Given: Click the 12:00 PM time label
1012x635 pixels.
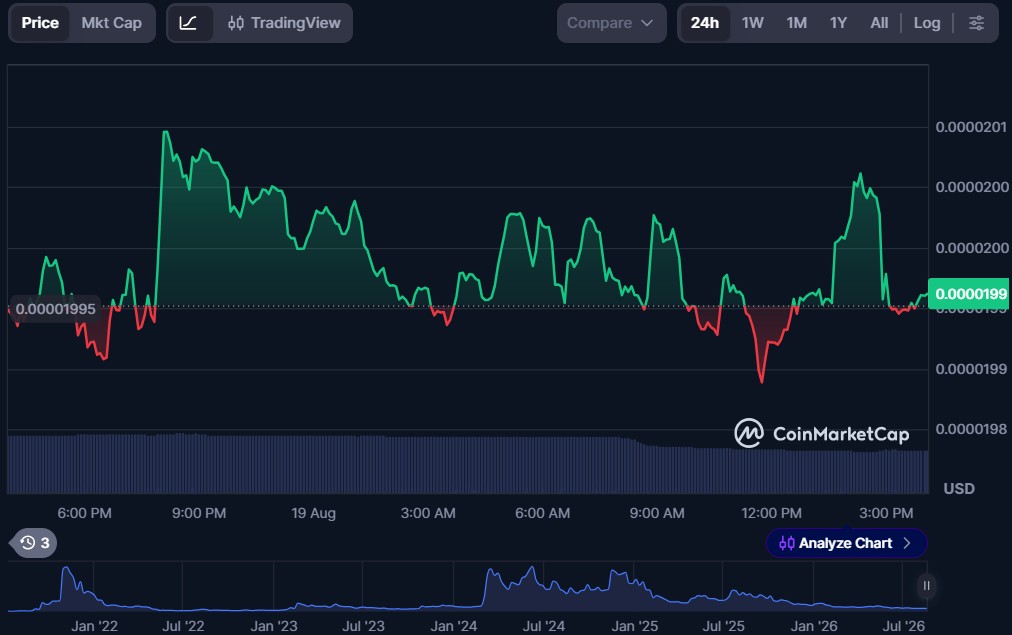Looking at the screenshot, I should click(771, 513).
